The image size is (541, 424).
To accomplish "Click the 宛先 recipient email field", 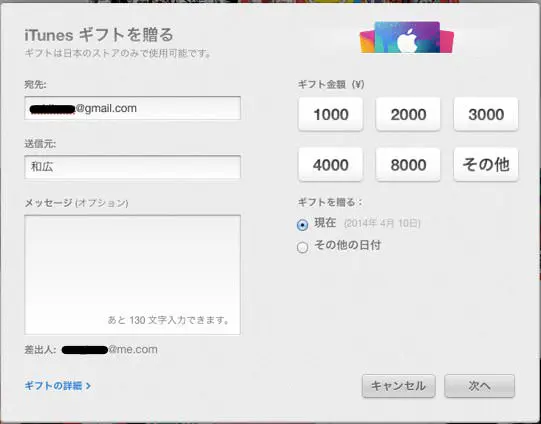I will [x=132, y=108].
